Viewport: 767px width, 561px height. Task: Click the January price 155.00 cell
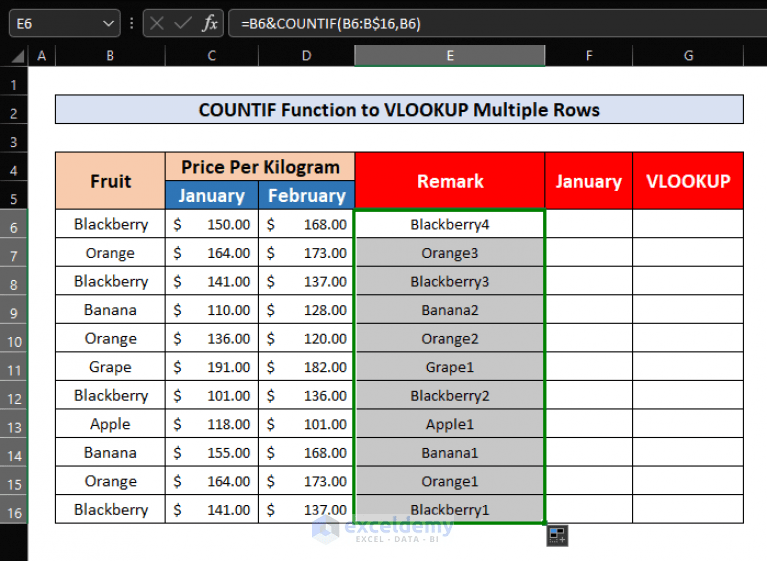pos(211,452)
